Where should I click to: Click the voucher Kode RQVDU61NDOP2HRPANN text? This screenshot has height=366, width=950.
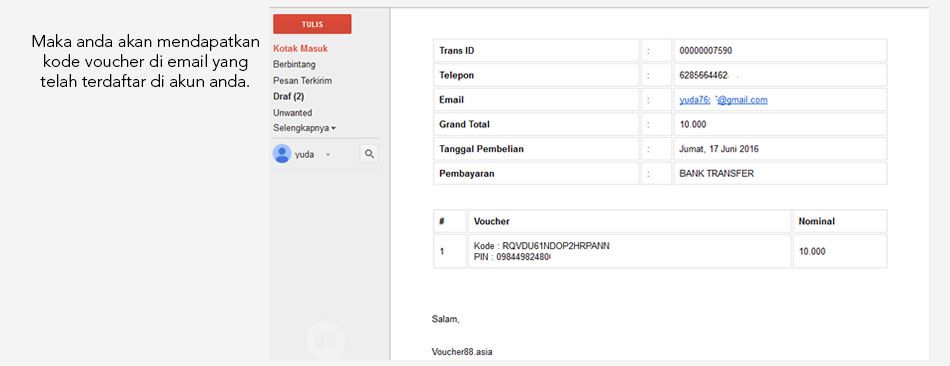pyautogui.click(x=541, y=246)
